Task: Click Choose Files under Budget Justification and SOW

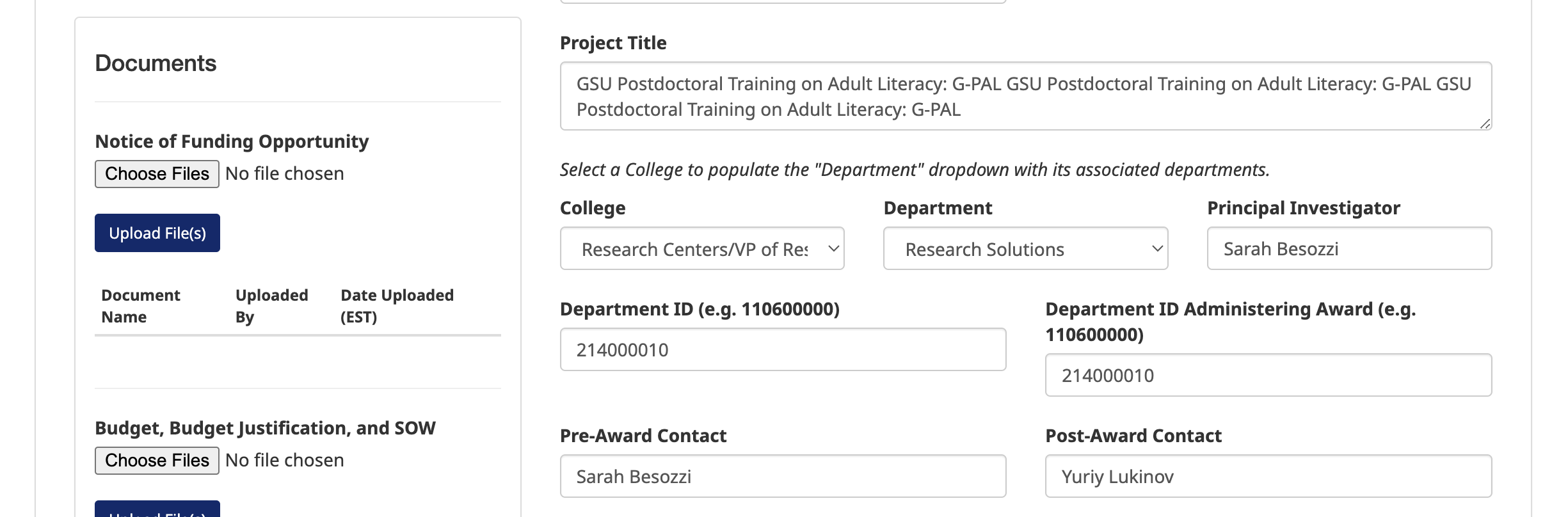Action: coord(157,461)
